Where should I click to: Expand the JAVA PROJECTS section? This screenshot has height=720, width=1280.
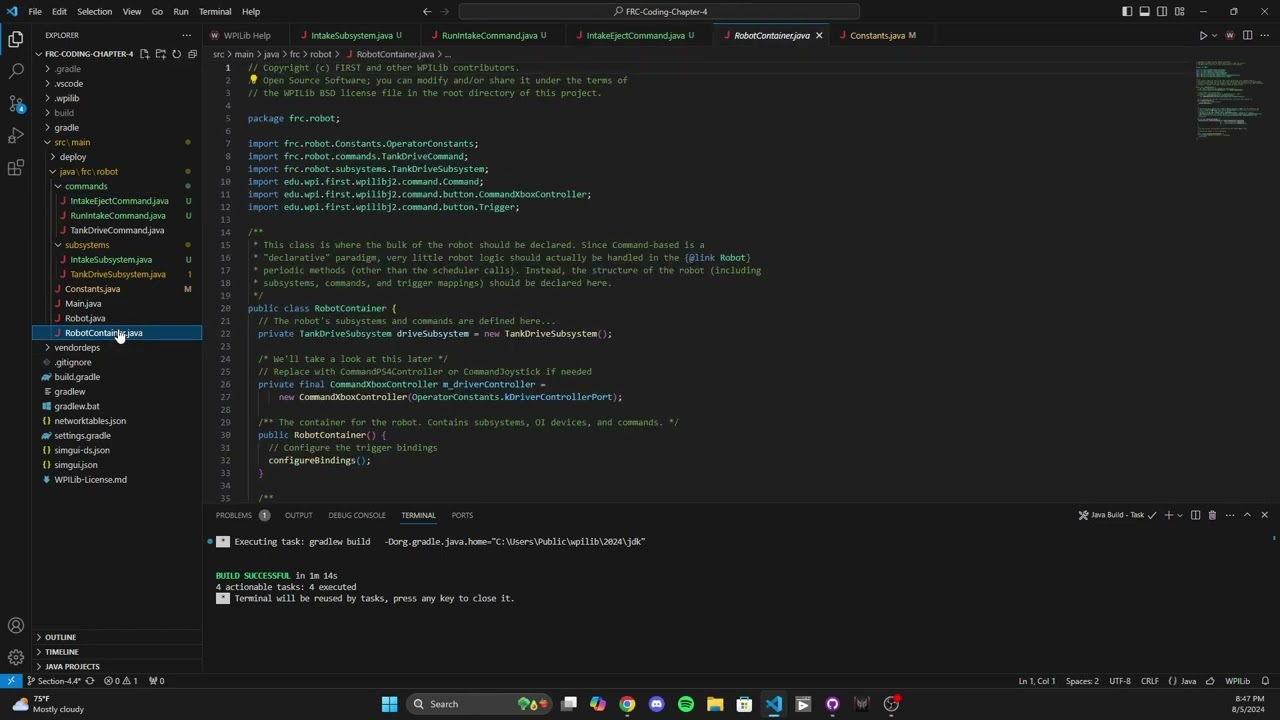point(117,666)
